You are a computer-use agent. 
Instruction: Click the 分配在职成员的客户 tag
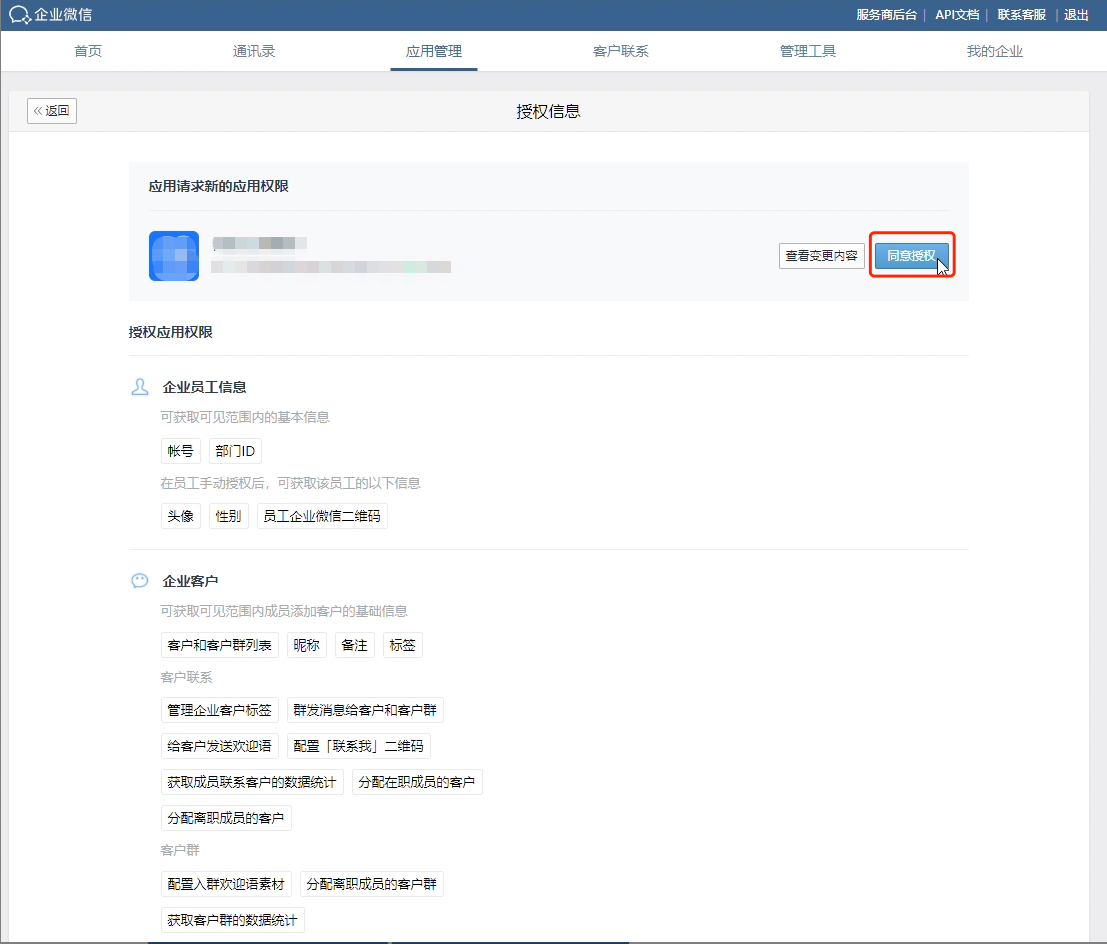(417, 782)
